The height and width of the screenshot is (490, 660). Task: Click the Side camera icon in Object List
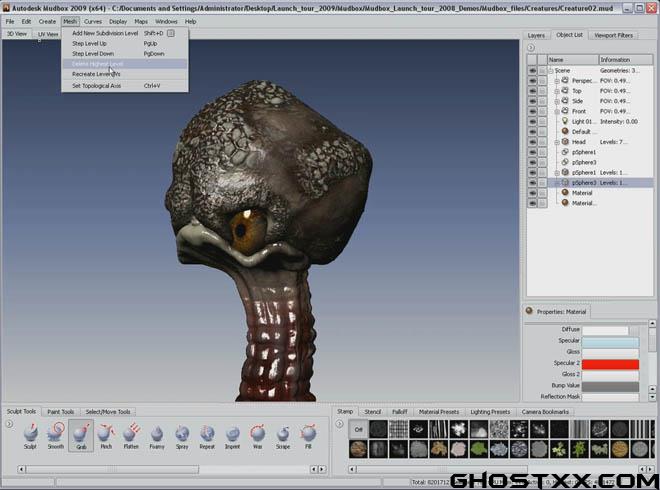[x=565, y=101]
